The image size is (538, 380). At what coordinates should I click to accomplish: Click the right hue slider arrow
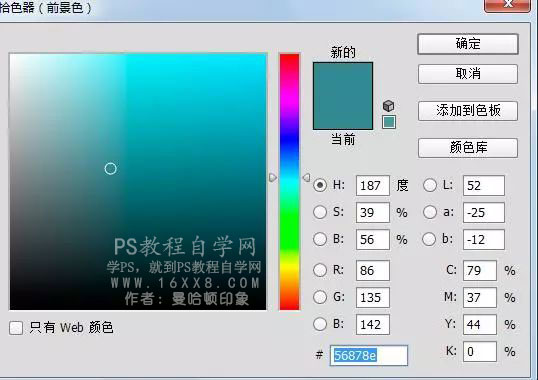tap(306, 177)
